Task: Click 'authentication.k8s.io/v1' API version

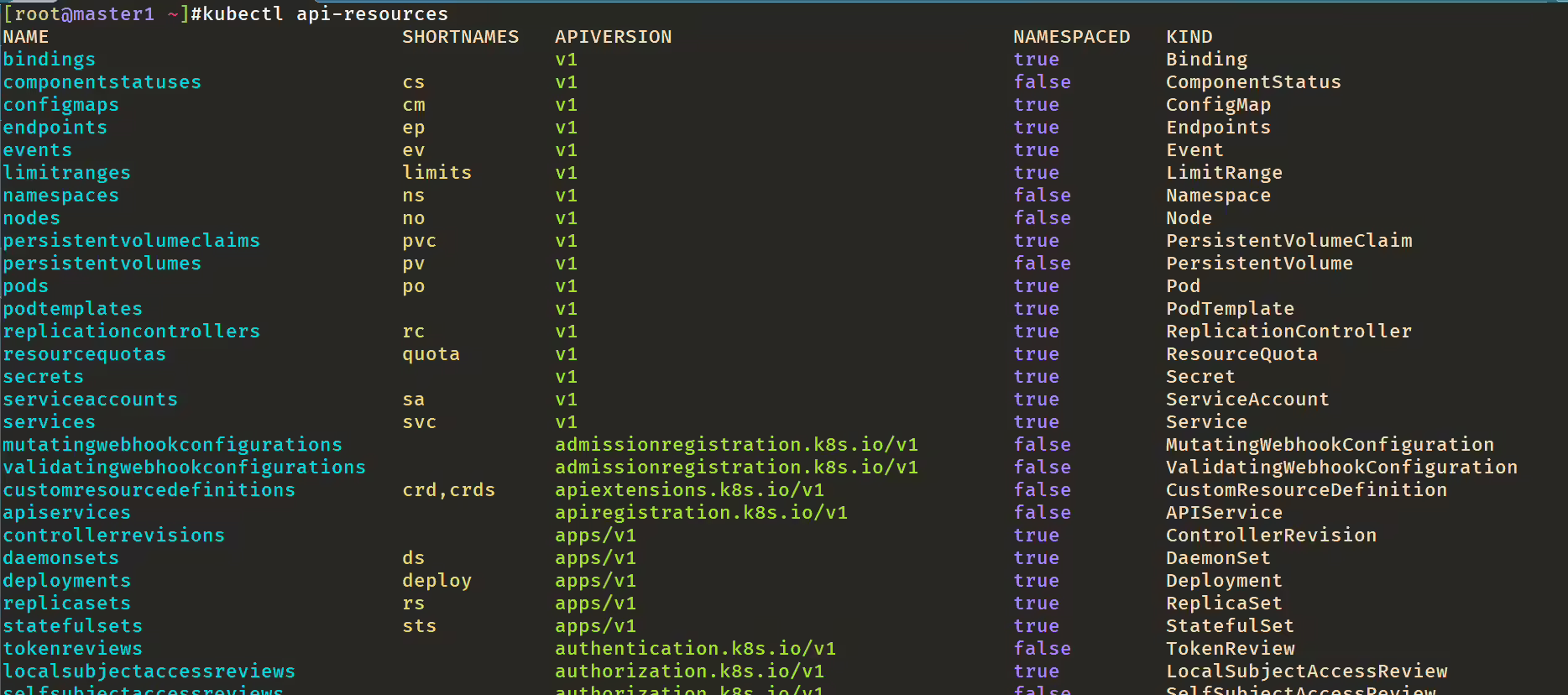Action: pyautogui.click(x=696, y=649)
